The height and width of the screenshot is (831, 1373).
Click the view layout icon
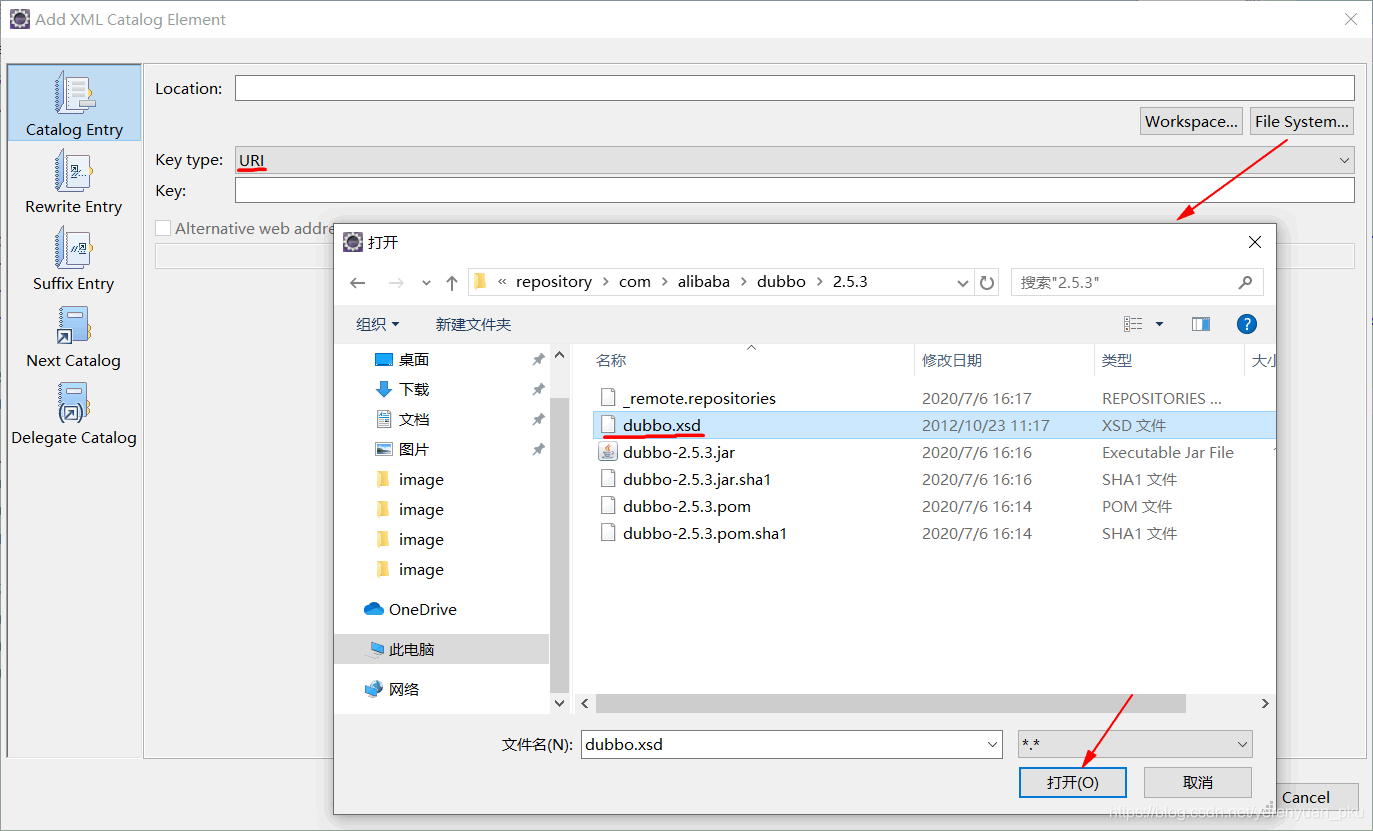click(x=1133, y=324)
